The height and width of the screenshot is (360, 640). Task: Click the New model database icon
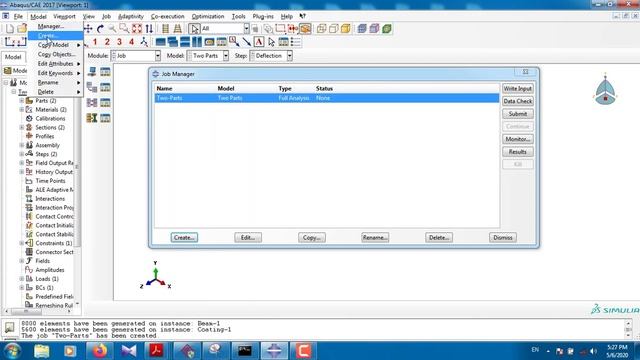pos(10,29)
